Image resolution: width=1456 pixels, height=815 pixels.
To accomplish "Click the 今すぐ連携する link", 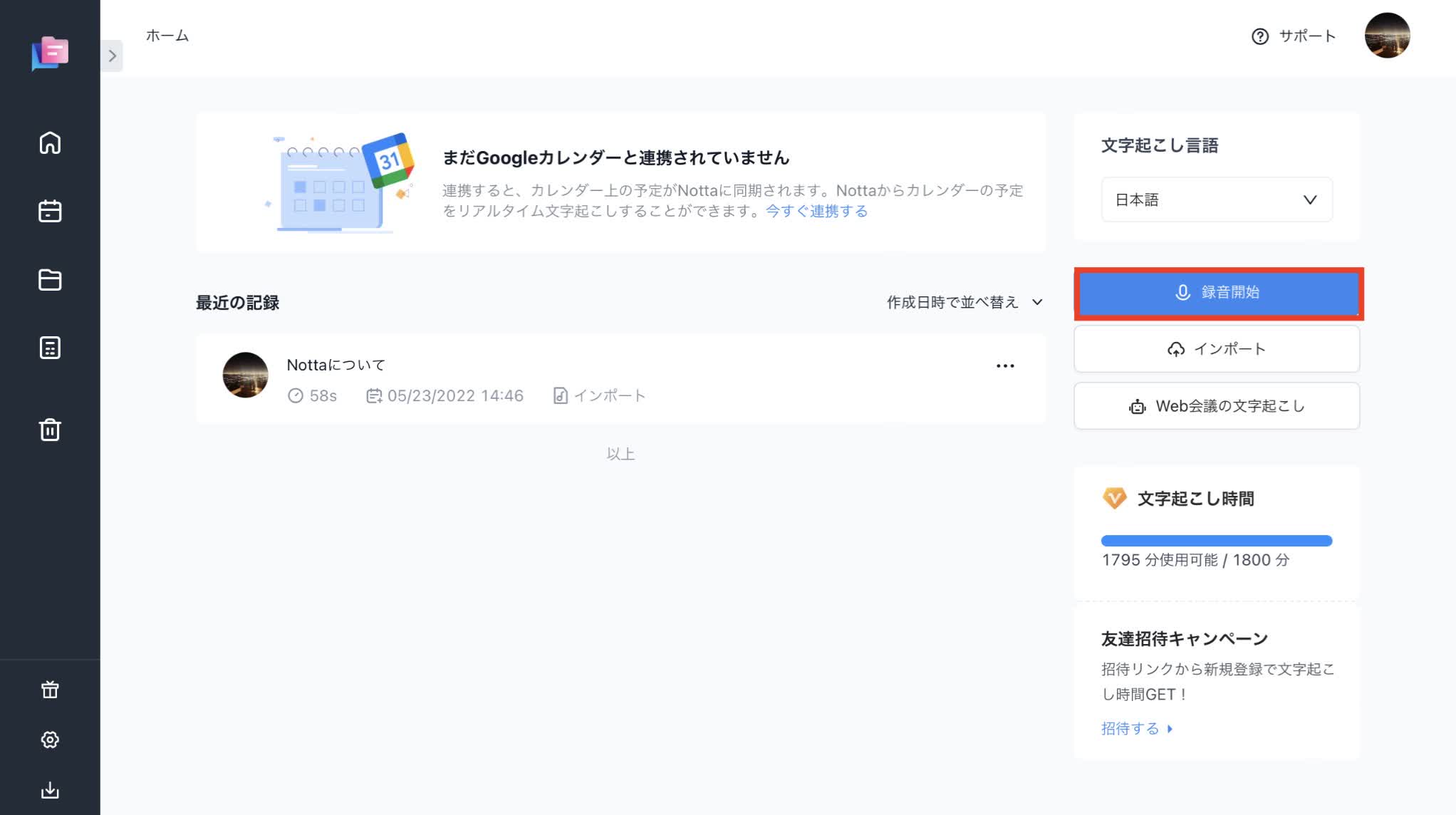I will (x=816, y=211).
